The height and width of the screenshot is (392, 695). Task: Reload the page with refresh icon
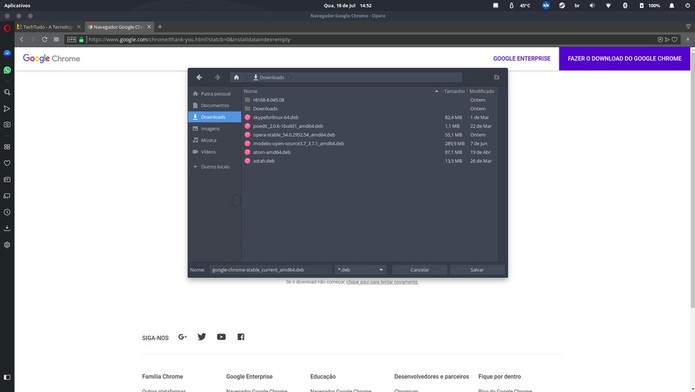tap(44, 39)
